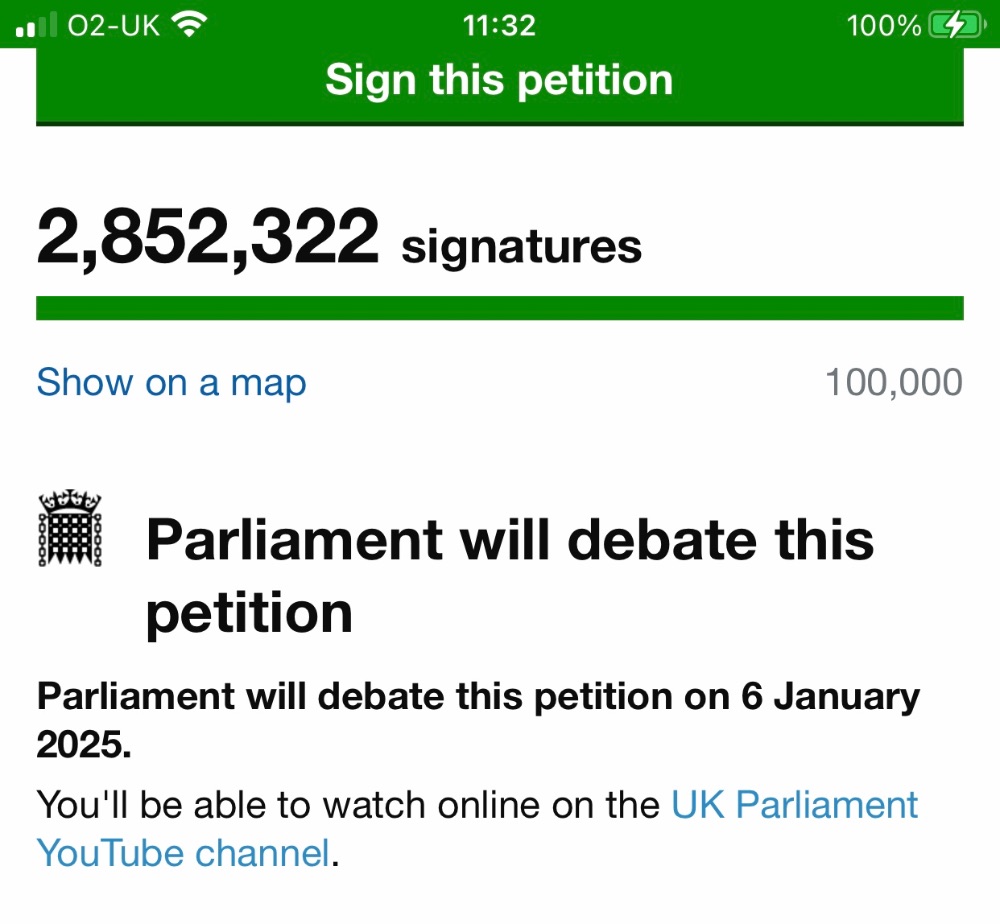The width and height of the screenshot is (1000, 924).
Task: Tap the 2,852,322 signature count
Action: click(x=208, y=237)
